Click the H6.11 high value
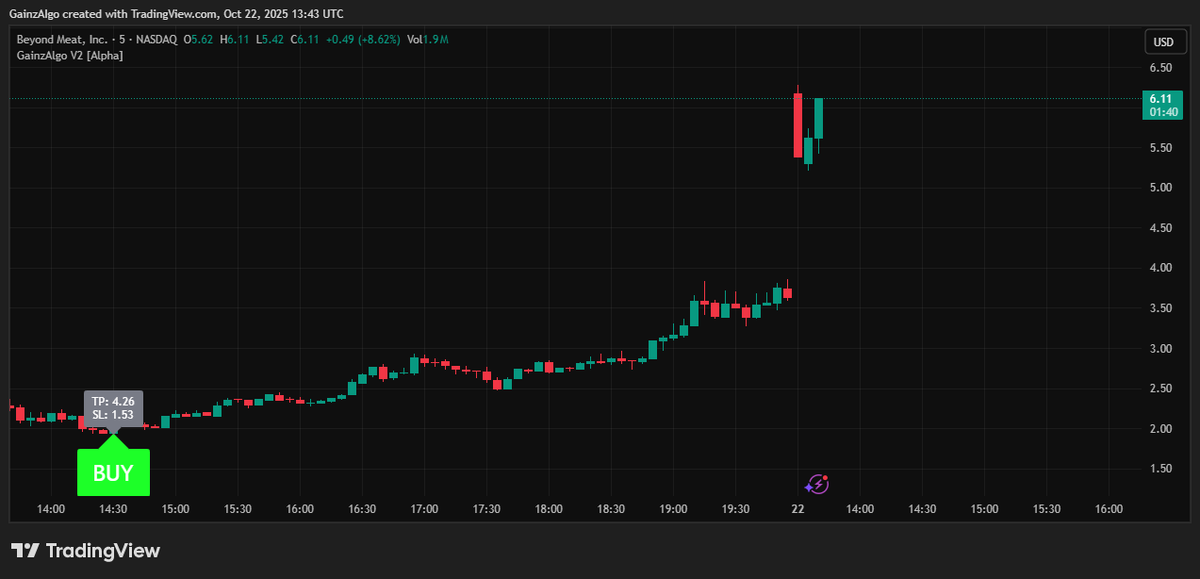This screenshot has height=579, width=1200. [x=237, y=39]
